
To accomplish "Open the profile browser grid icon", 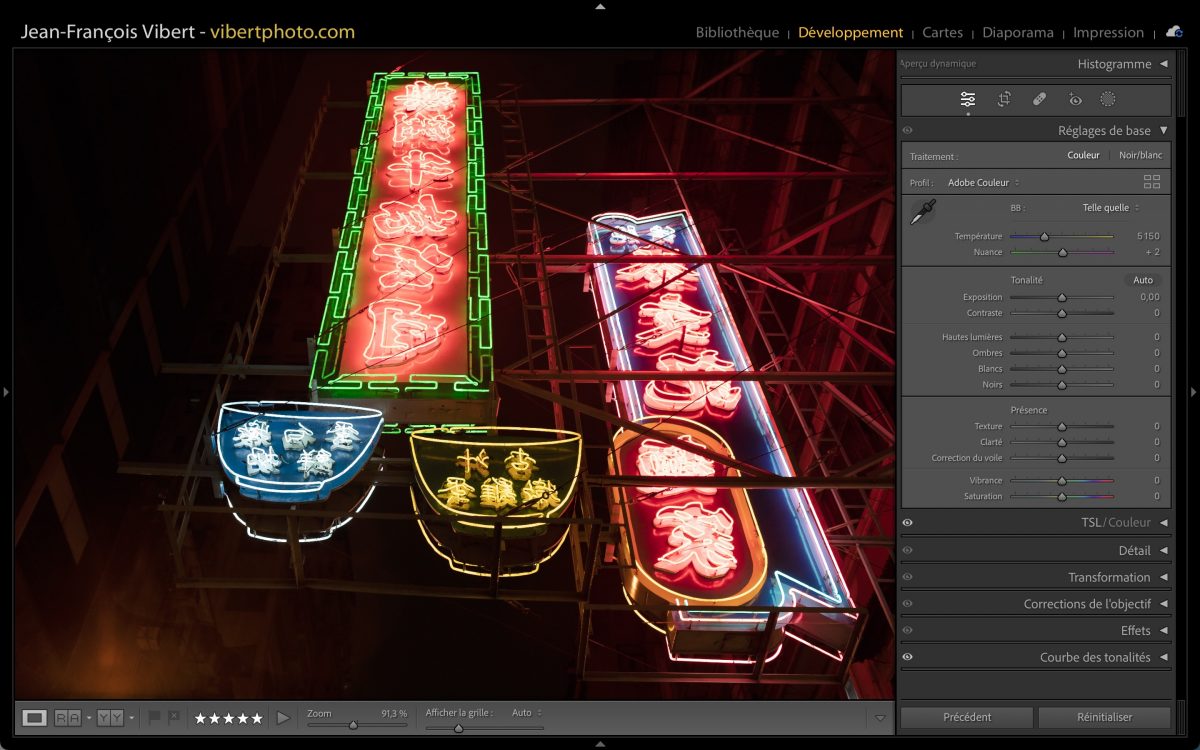I will click(1152, 182).
